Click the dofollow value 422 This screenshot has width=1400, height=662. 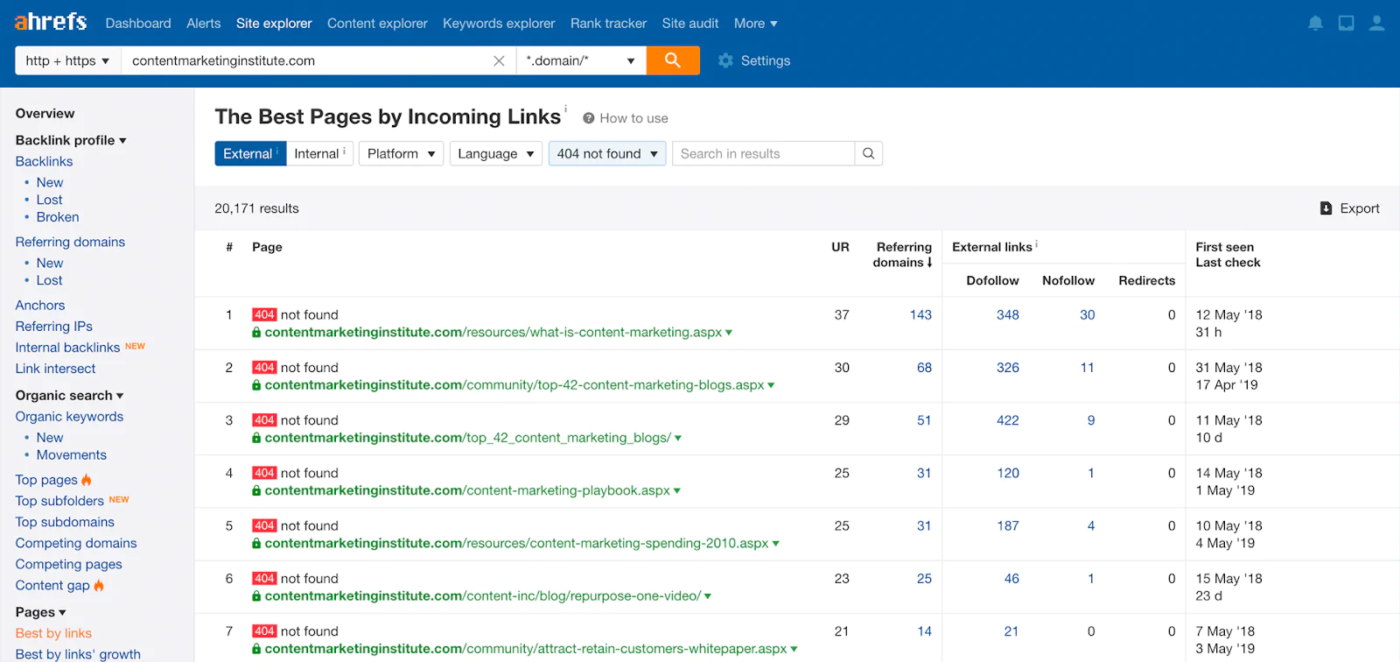tap(1008, 421)
